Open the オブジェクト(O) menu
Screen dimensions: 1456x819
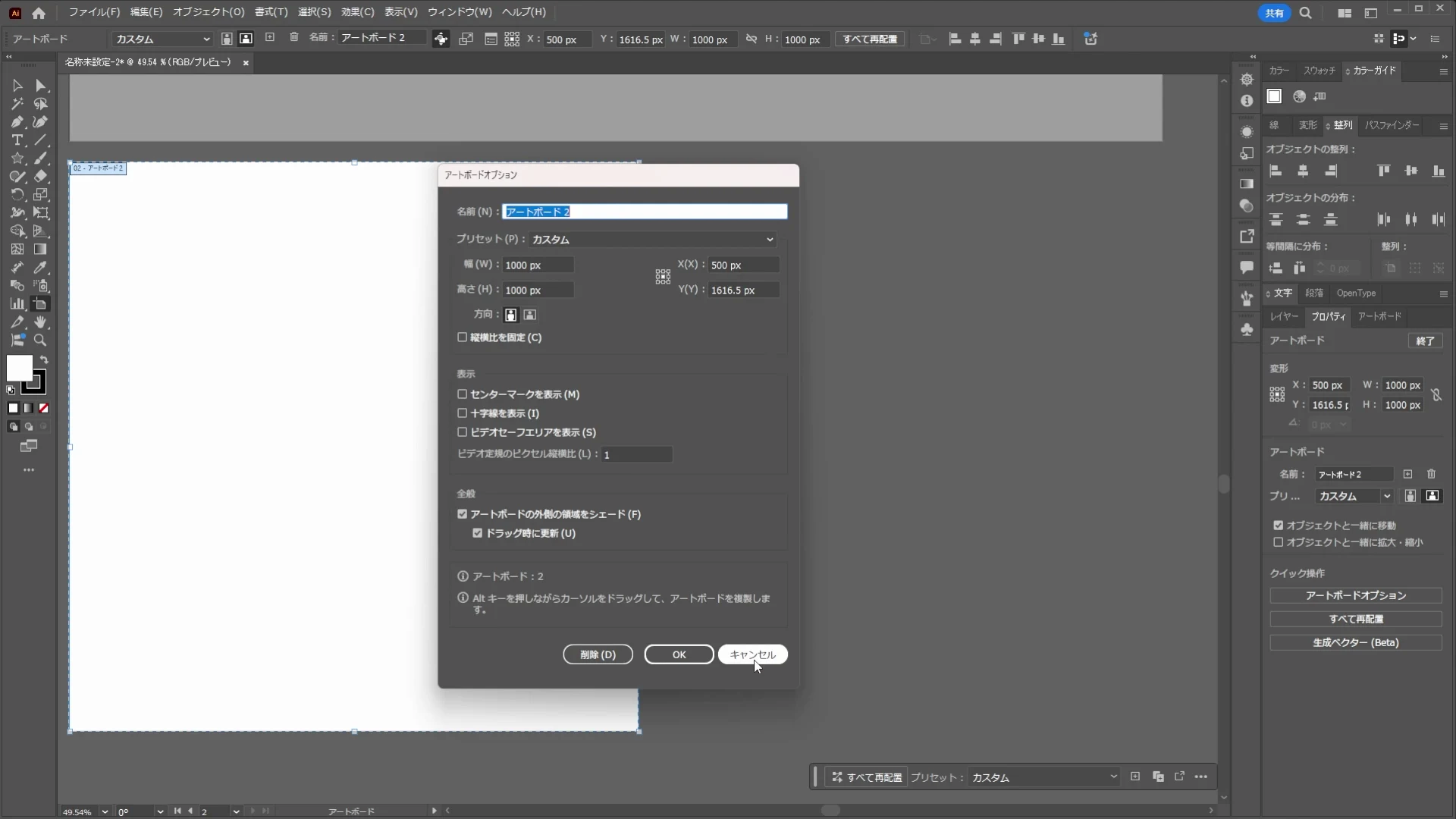(209, 12)
